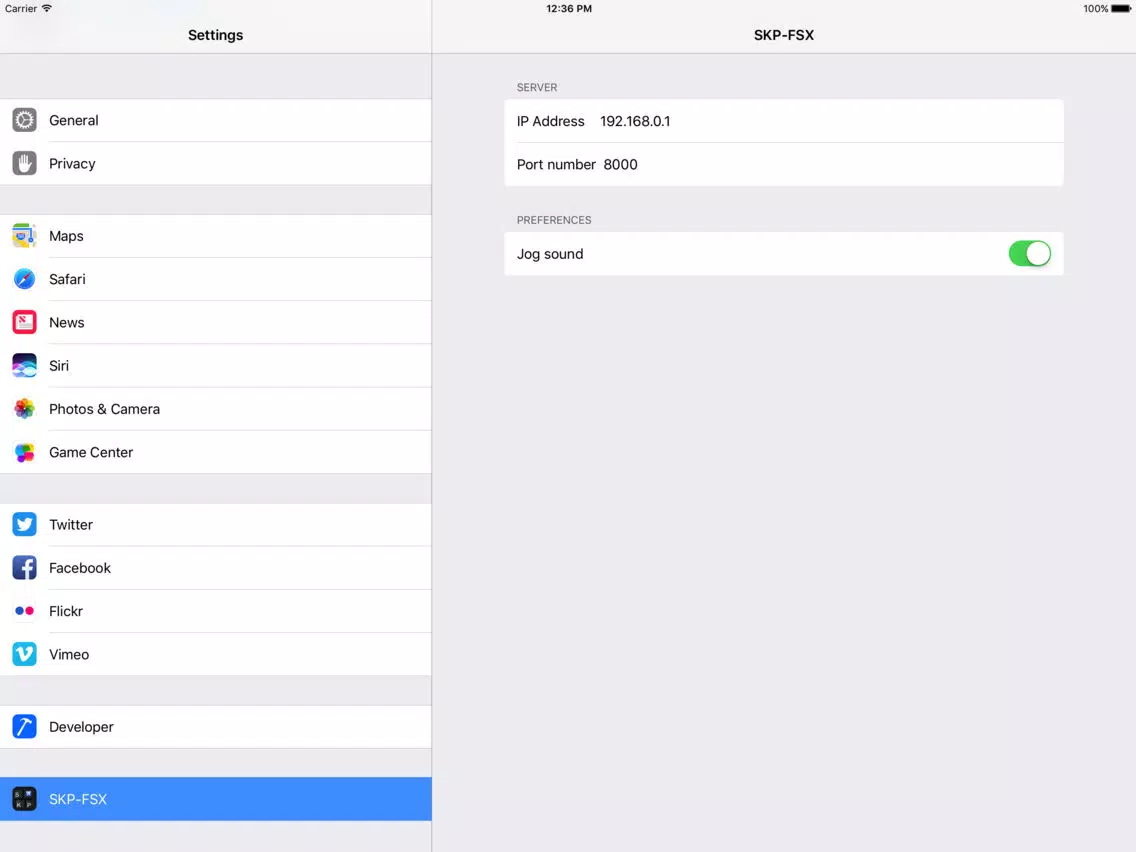Screen dimensions: 1136x852
Task: Turn off the Jog sound switch
Action: click(1030, 254)
